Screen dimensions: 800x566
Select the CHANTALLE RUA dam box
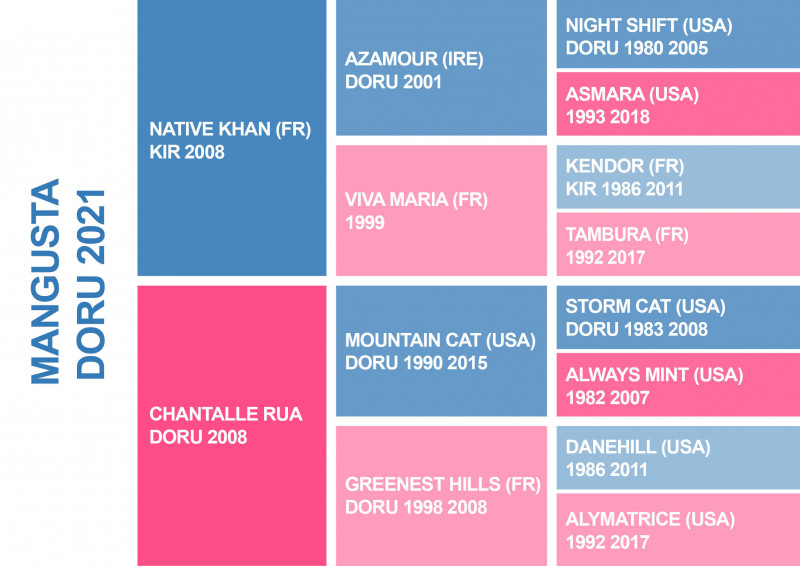232,426
